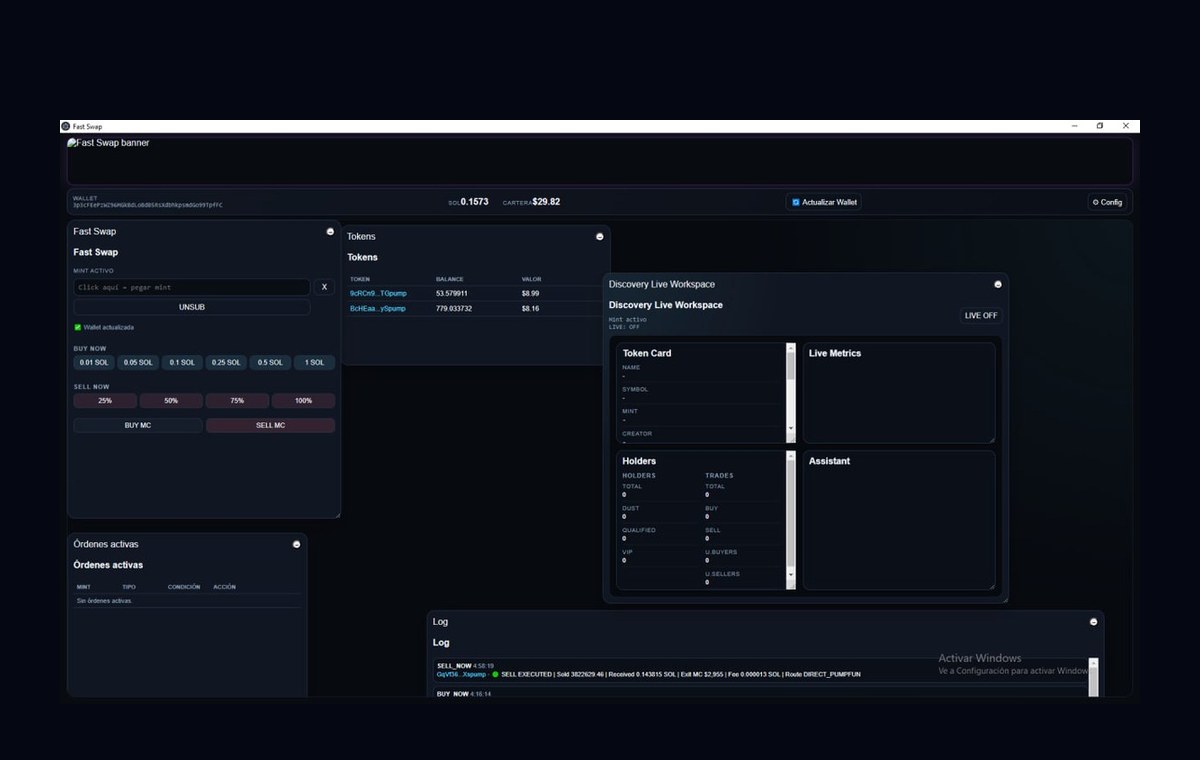Collapse the Órdenes activas panel
Viewport: 1200px width, 760px height.
296,544
